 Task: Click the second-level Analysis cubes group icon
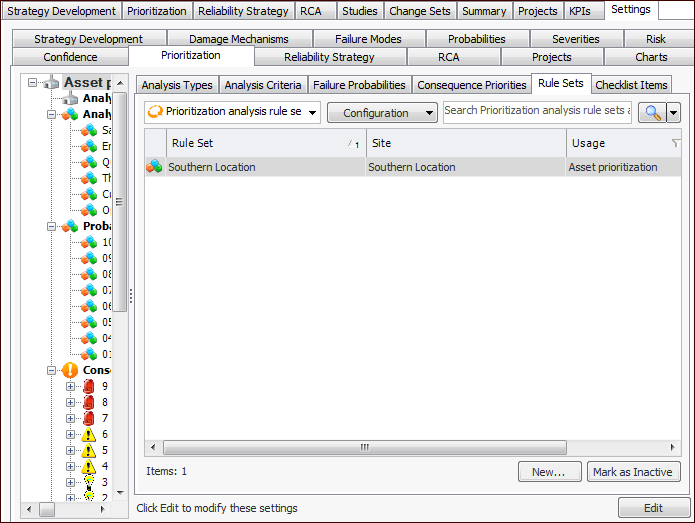[70, 114]
